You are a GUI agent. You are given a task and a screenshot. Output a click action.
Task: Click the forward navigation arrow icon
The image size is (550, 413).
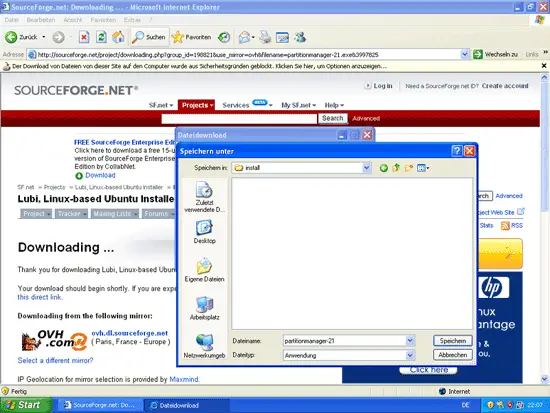pos(59,37)
